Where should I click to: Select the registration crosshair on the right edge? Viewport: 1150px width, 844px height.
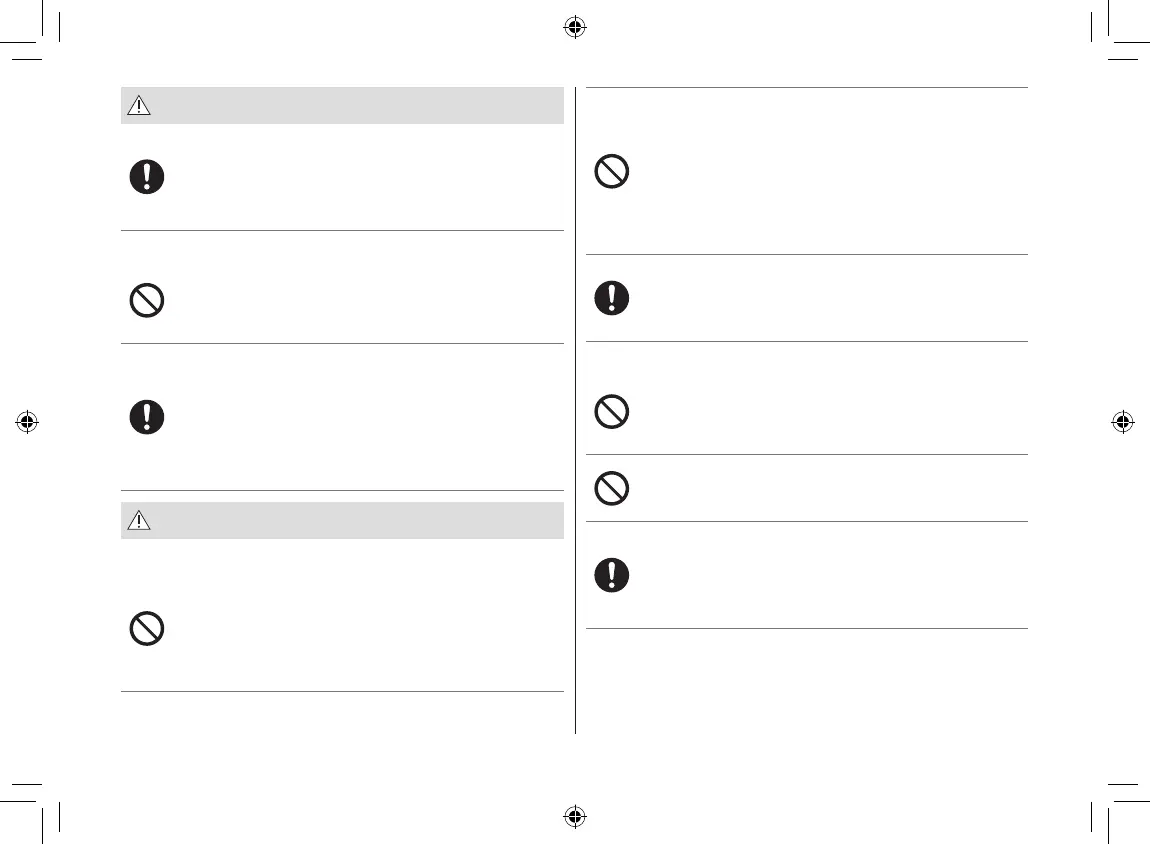1122,422
